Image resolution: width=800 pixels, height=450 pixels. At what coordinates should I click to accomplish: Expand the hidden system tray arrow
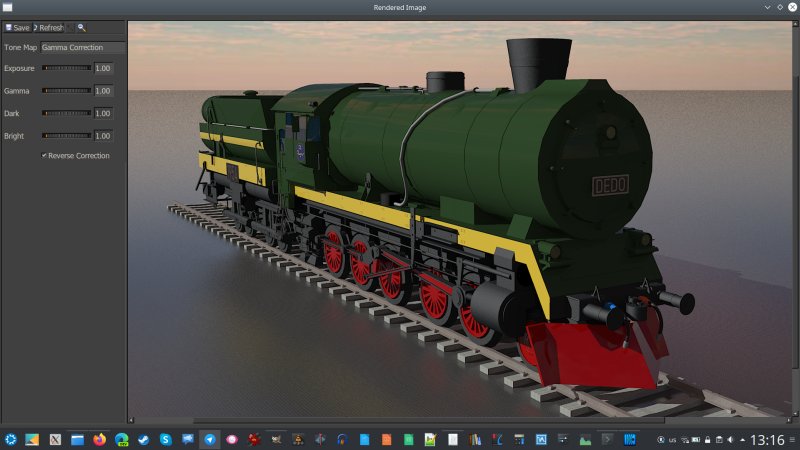(742, 440)
